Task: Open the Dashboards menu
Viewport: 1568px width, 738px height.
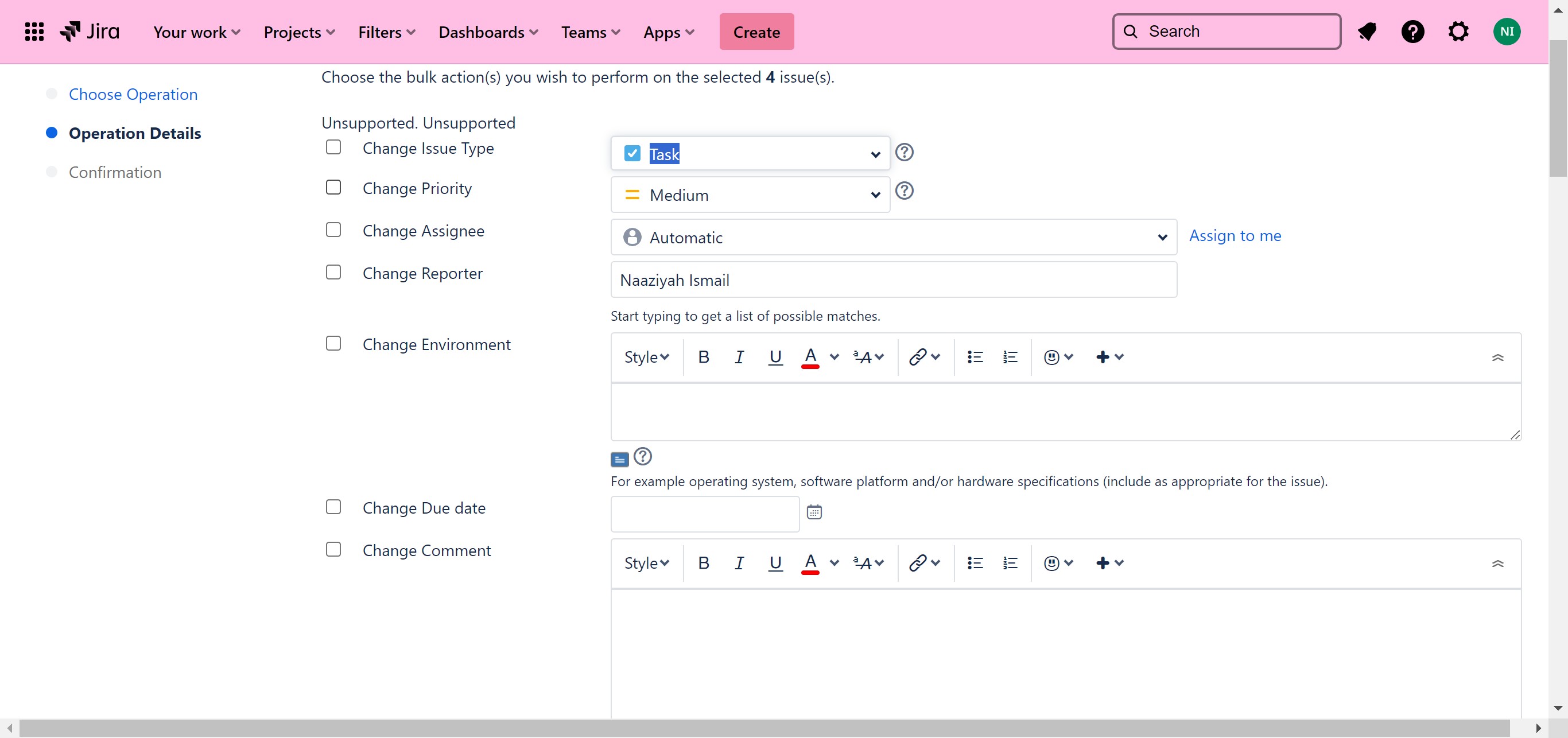Action: click(488, 32)
